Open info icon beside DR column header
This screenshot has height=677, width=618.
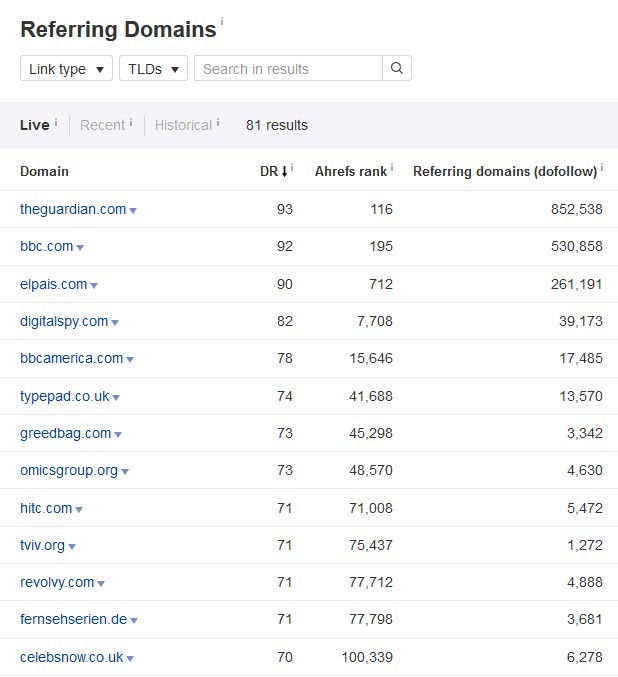coord(292,167)
